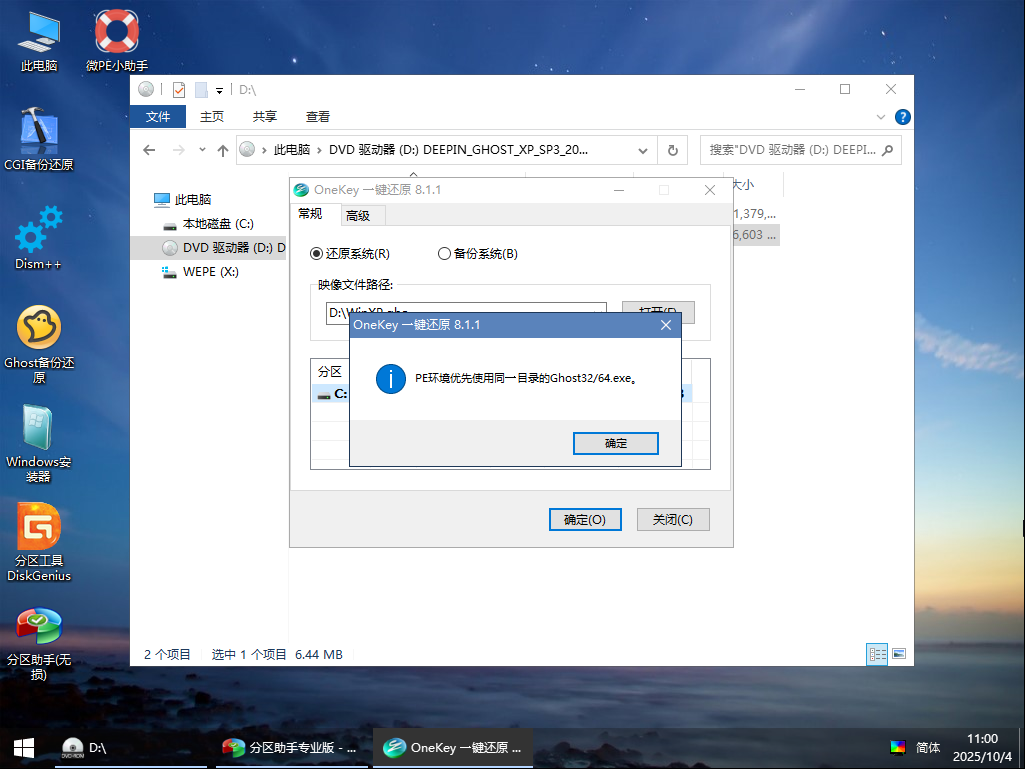Screen dimensions: 1025x769
Task: Launch the 分区工具 DiskGenius icon
Action: point(39,543)
